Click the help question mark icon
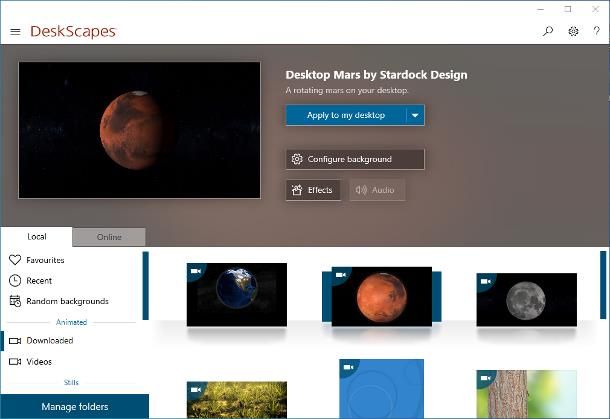The width and height of the screenshot is (610, 419). click(x=596, y=31)
